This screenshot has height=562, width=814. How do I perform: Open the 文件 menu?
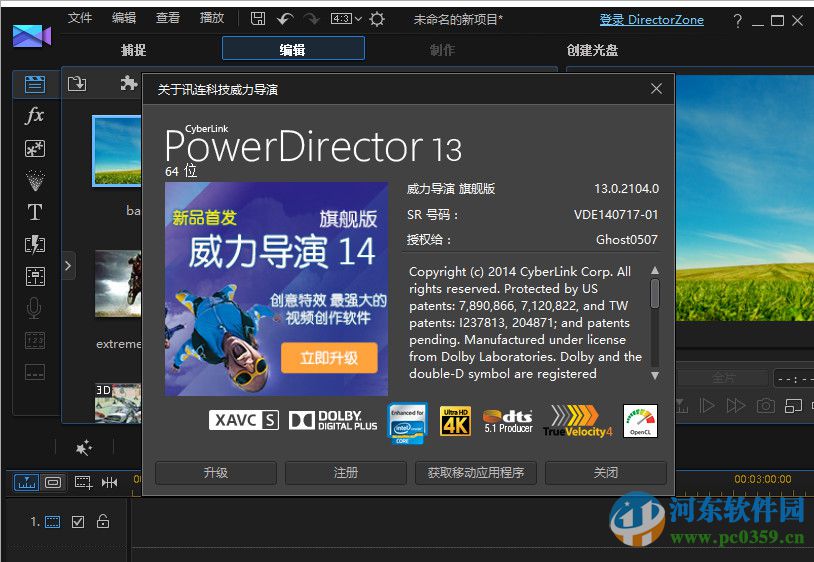click(x=80, y=18)
